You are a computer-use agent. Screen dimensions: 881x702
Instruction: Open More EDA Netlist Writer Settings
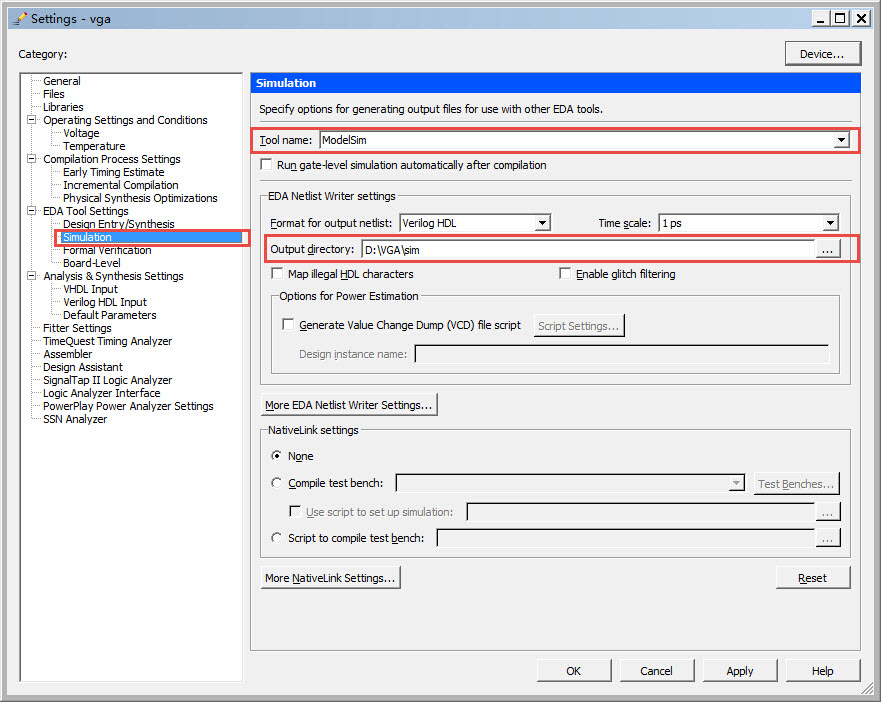[348, 405]
